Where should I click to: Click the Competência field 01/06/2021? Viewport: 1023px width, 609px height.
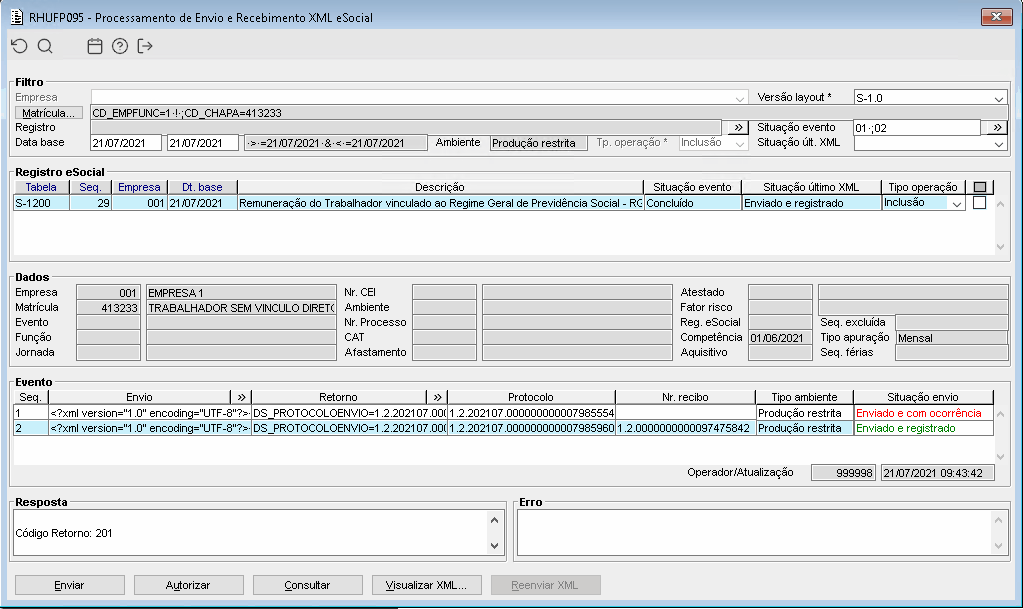coord(780,338)
